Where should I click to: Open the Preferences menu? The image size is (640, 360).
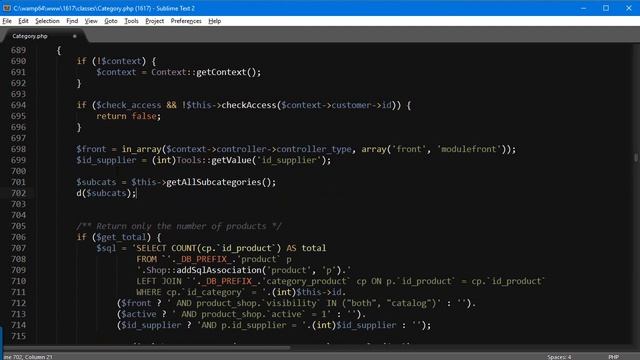click(x=186, y=21)
